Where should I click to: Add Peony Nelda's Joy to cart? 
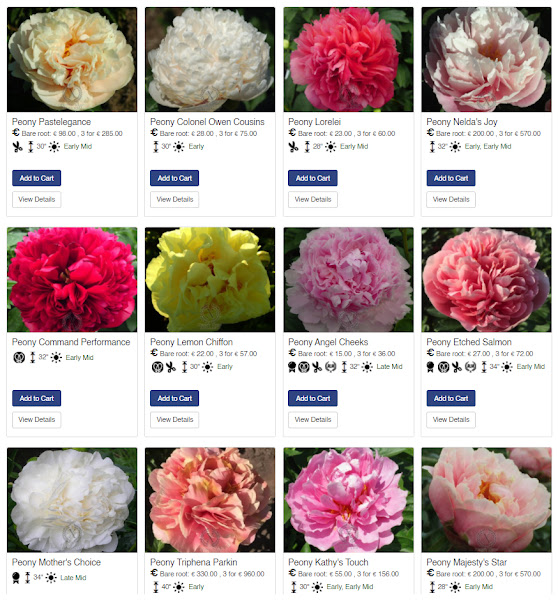pyautogui.click(x=451, y=178)
